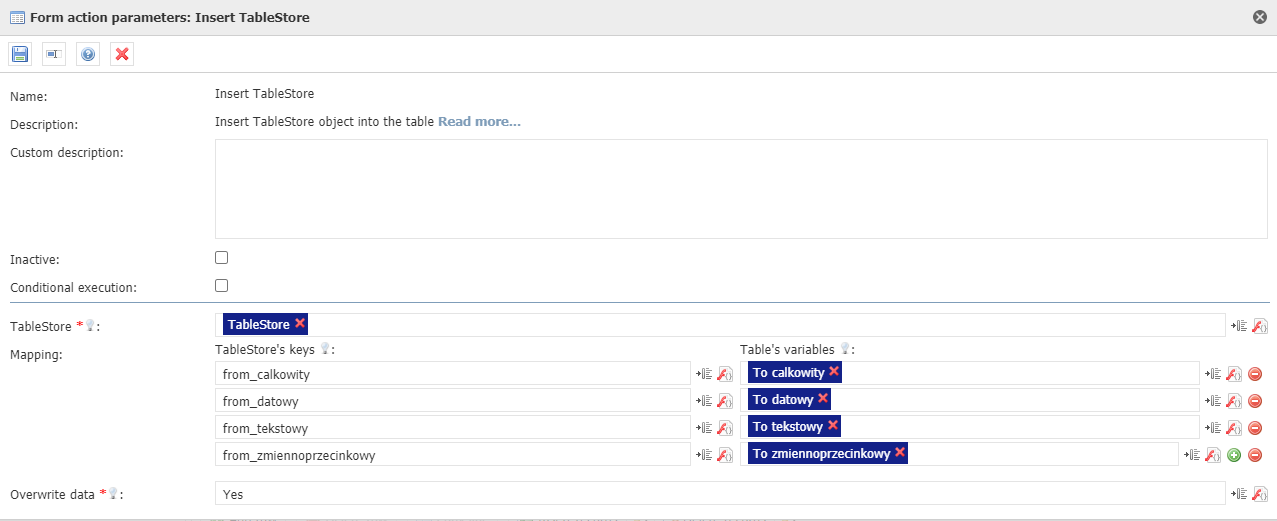Open variable picker for TableStore field

point(1240,326)
